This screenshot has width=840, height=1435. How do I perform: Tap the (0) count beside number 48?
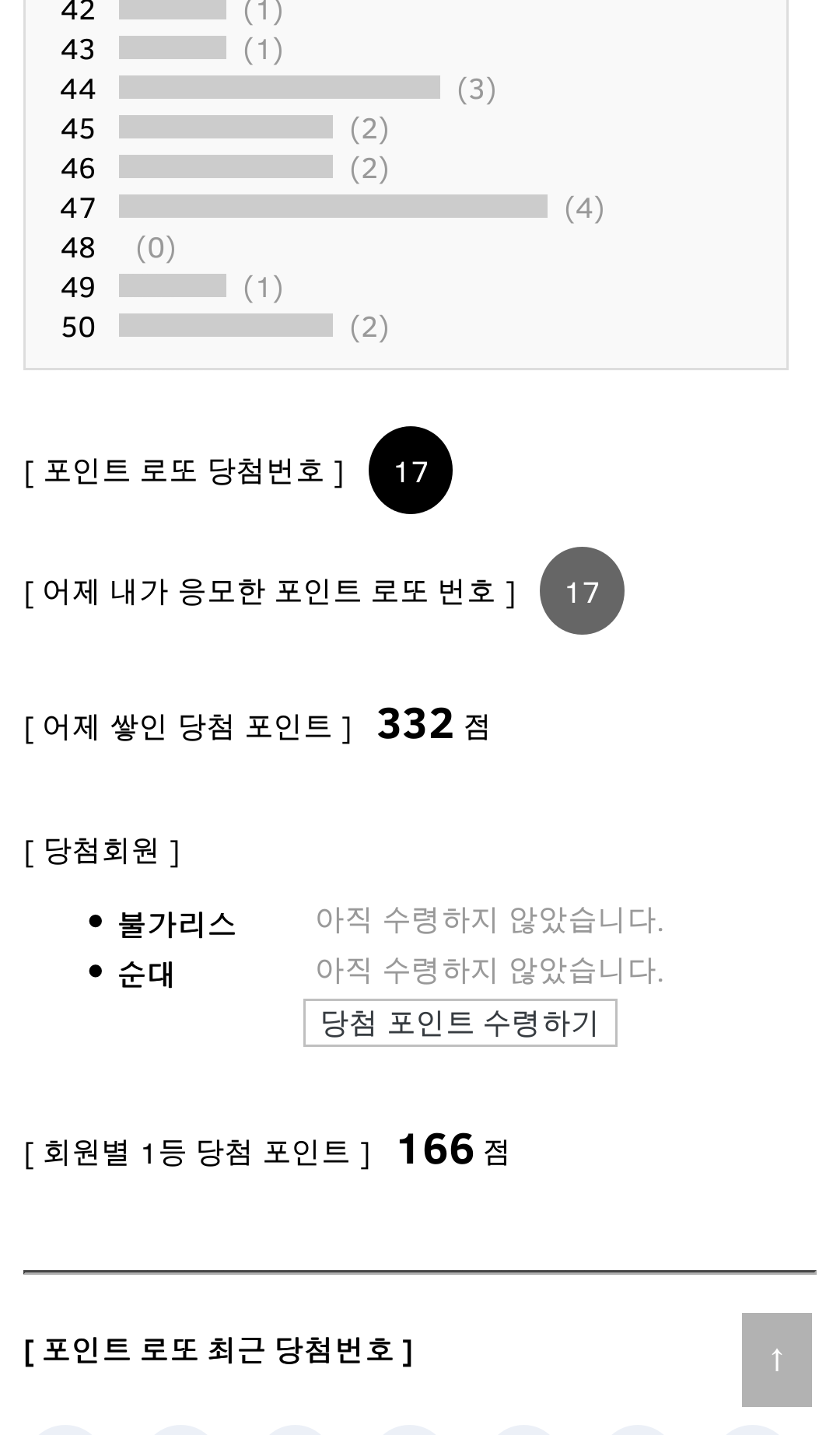tap(156, 247)
